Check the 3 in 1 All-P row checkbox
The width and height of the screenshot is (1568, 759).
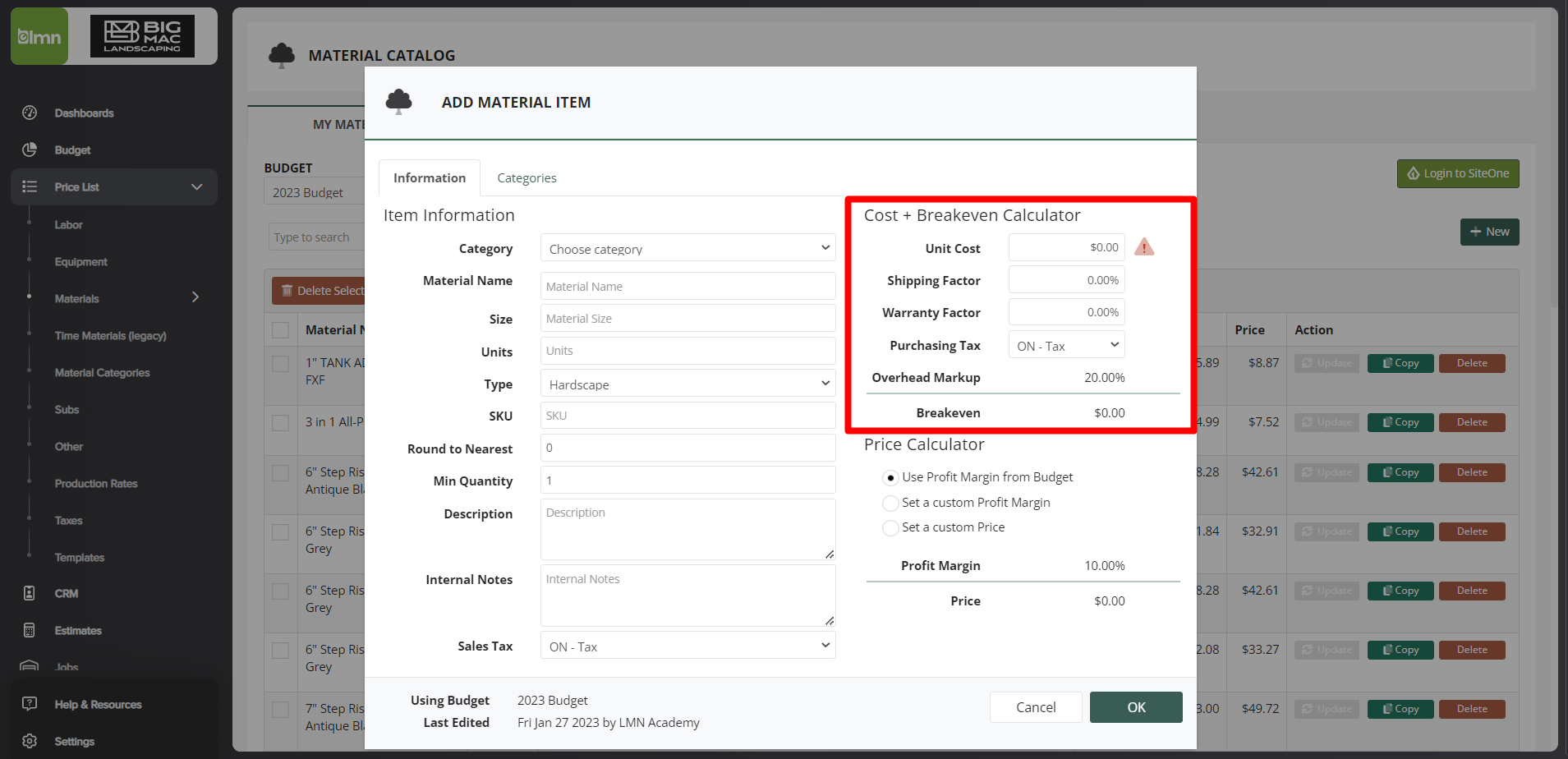pyautogui.click(x=281, y=422)
